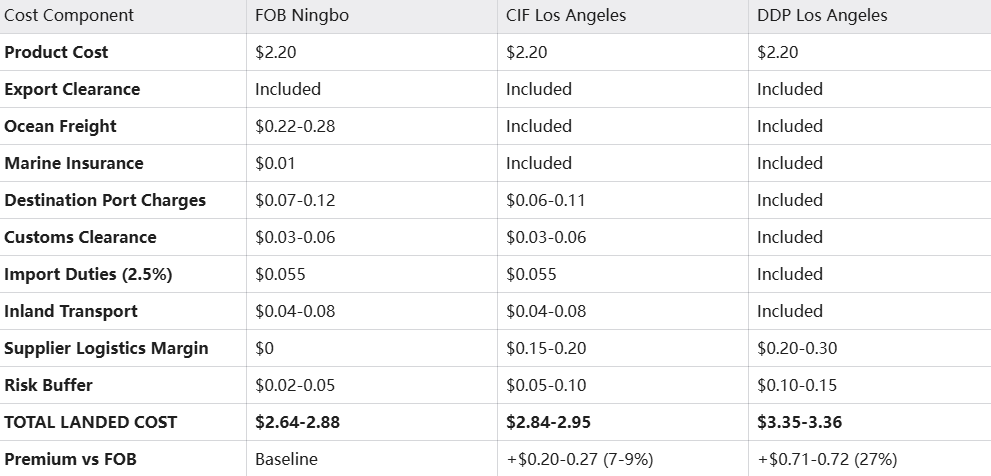Click the "Cost Component" column header
The width and height of the screenshot is (991, 476).
pyautogui.click(x=69, y=16)
